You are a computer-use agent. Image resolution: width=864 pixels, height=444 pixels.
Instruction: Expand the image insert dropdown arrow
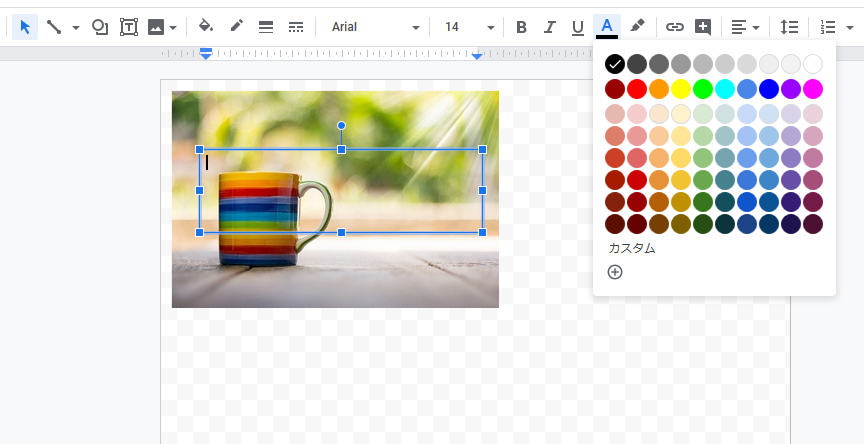coord(173,28)
